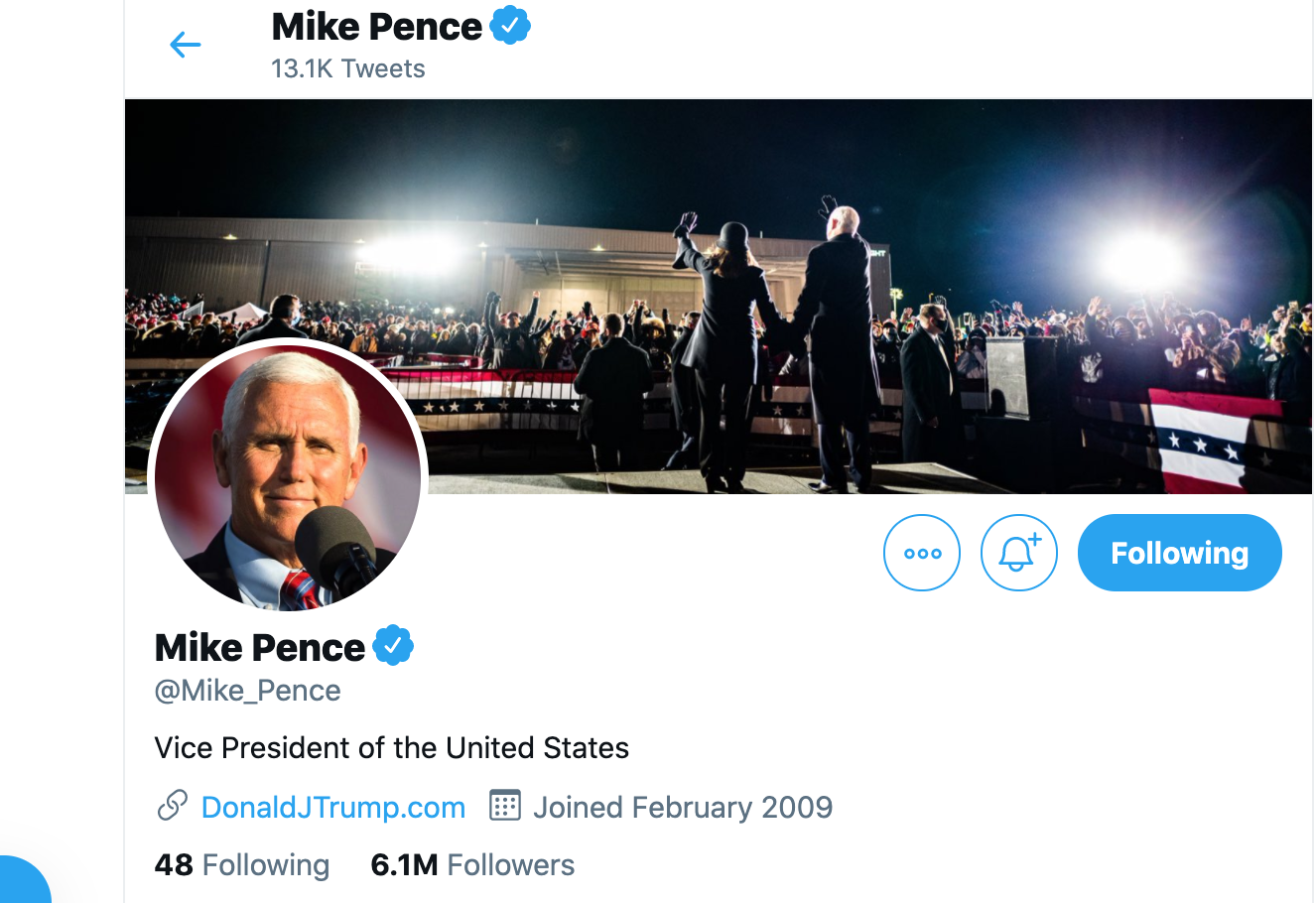Click the verified badge in the top header

[x=510, y=26]
